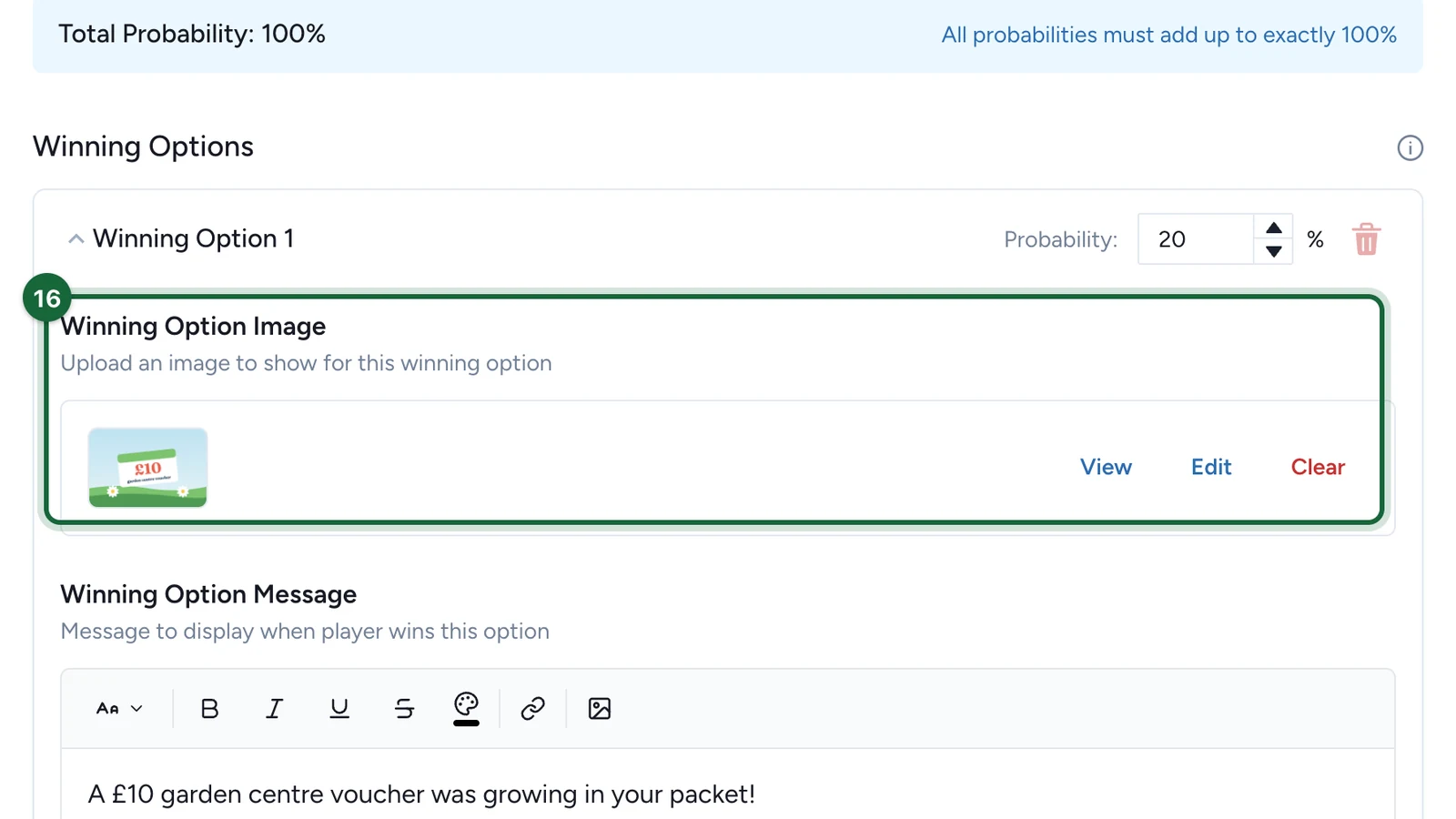
Task: Toggle italic formatting in message editor
Action: click(x=274, y=708)
